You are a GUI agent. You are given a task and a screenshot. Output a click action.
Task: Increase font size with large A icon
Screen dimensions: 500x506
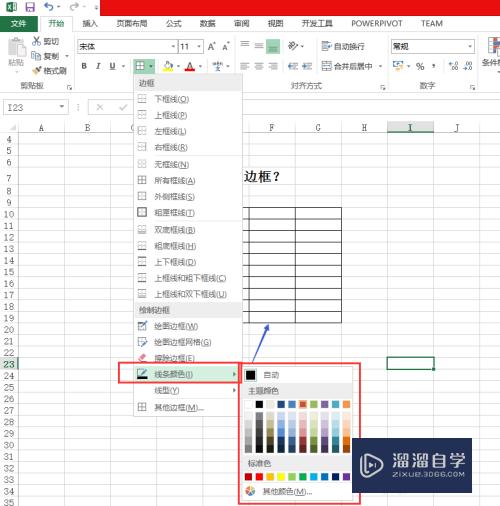click(211, 46)
